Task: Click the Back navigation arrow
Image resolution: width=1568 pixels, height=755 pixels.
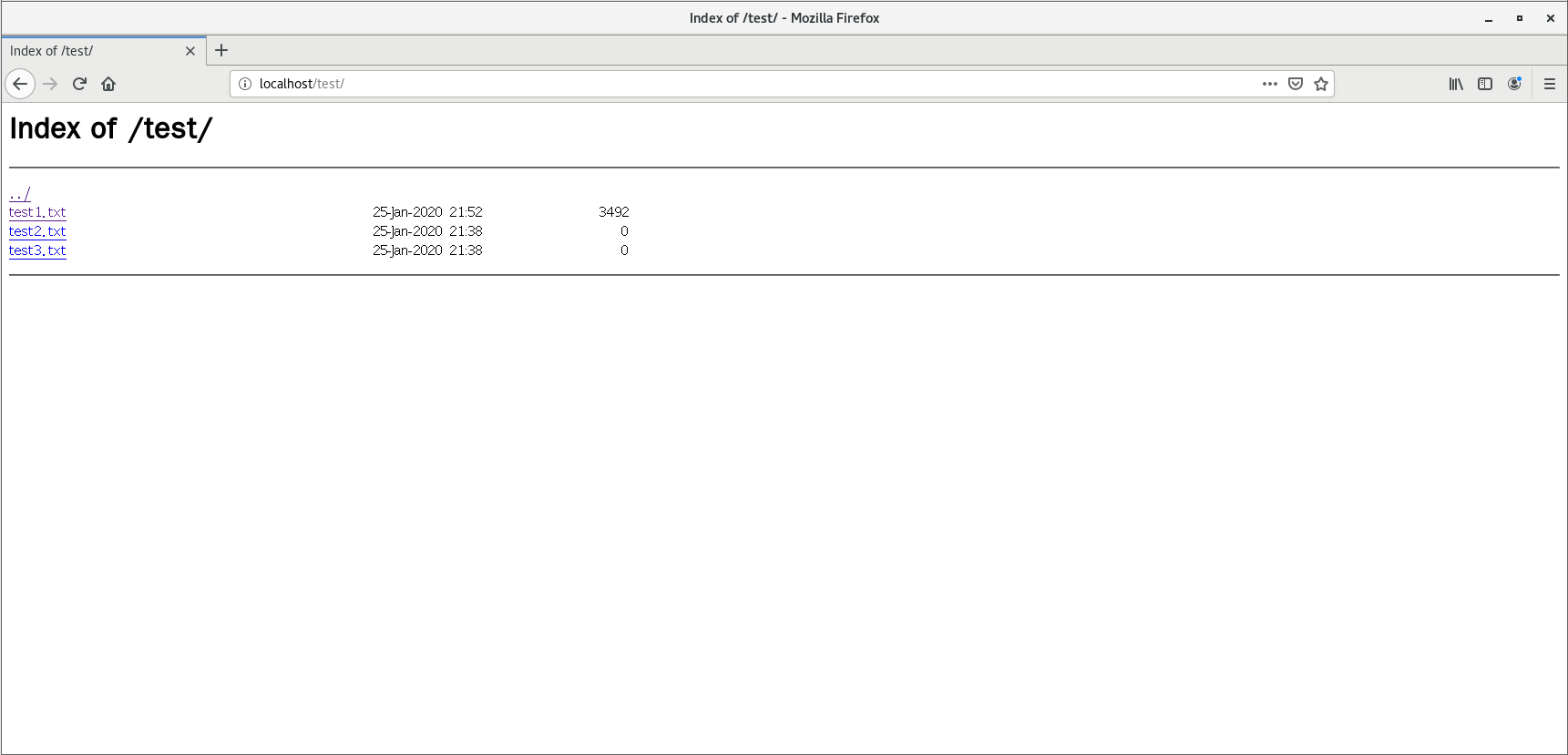Action: point(20,84)
